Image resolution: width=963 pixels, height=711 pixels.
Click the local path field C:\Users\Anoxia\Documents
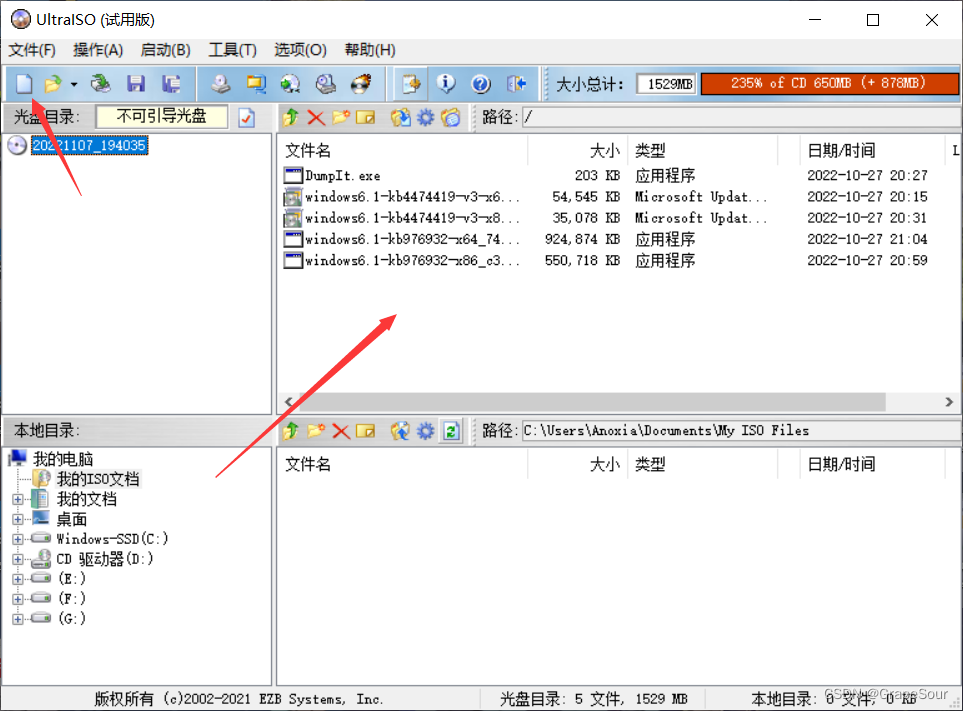coord(741,431)
